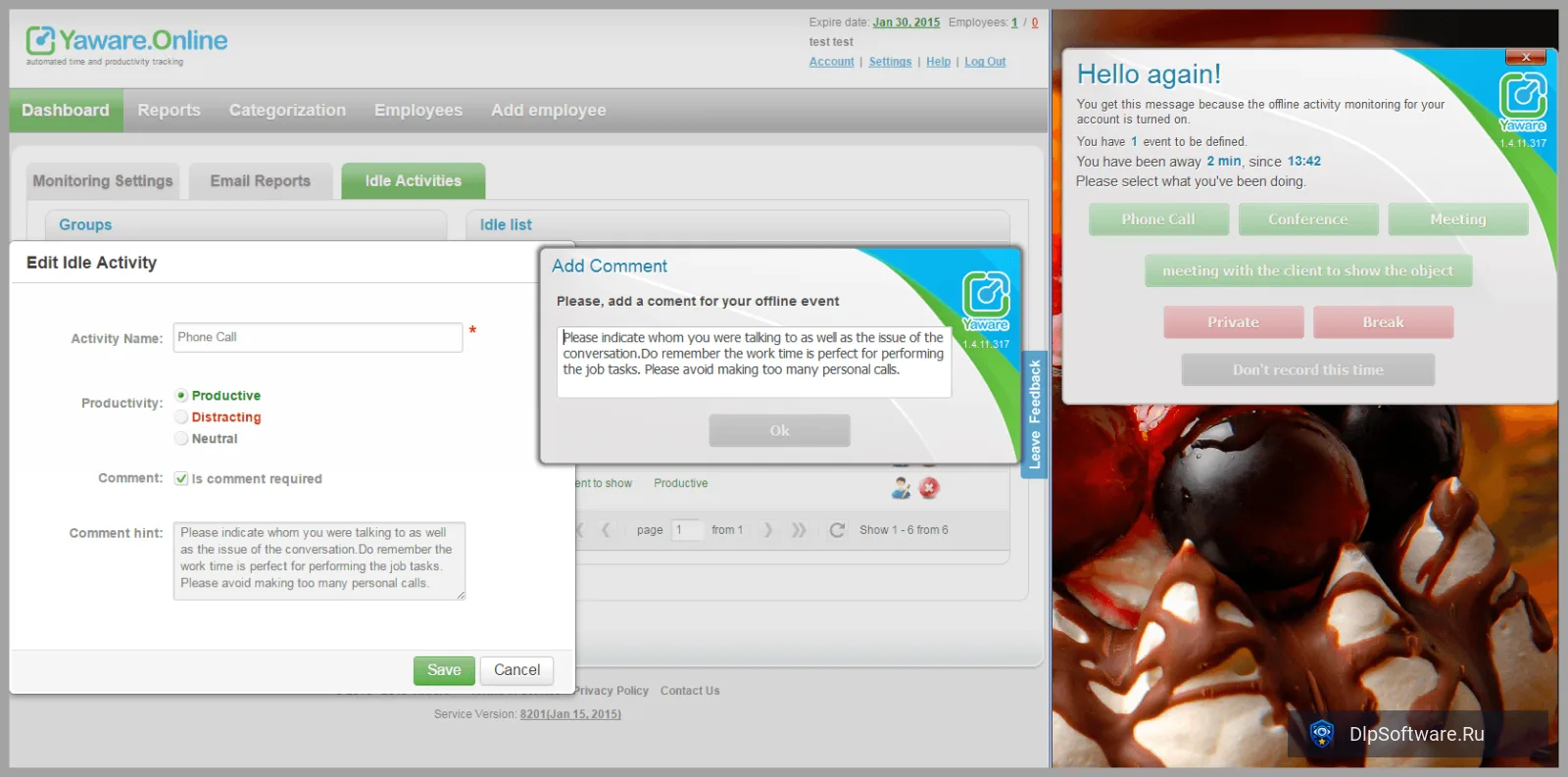The image size is (1568, 777).
Task: Select the Productive radio option
Action: [x=181, y=396]
